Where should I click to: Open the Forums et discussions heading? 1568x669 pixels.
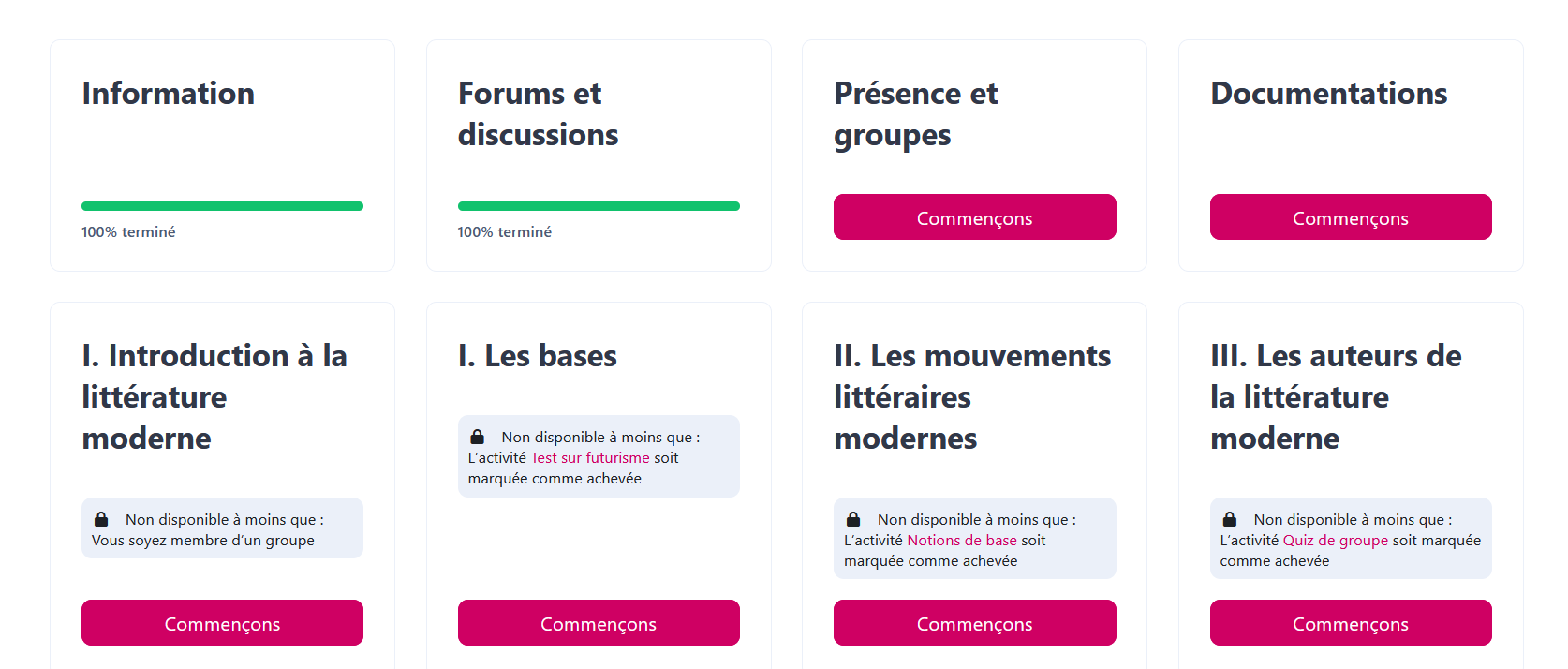pyautogui.click(x=538, y=114)
